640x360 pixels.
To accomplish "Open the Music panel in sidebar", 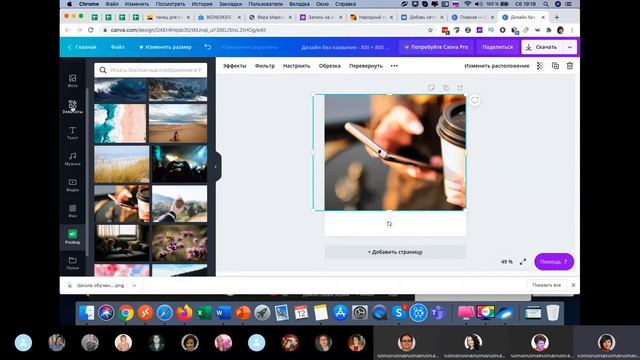I will [72, 159].
